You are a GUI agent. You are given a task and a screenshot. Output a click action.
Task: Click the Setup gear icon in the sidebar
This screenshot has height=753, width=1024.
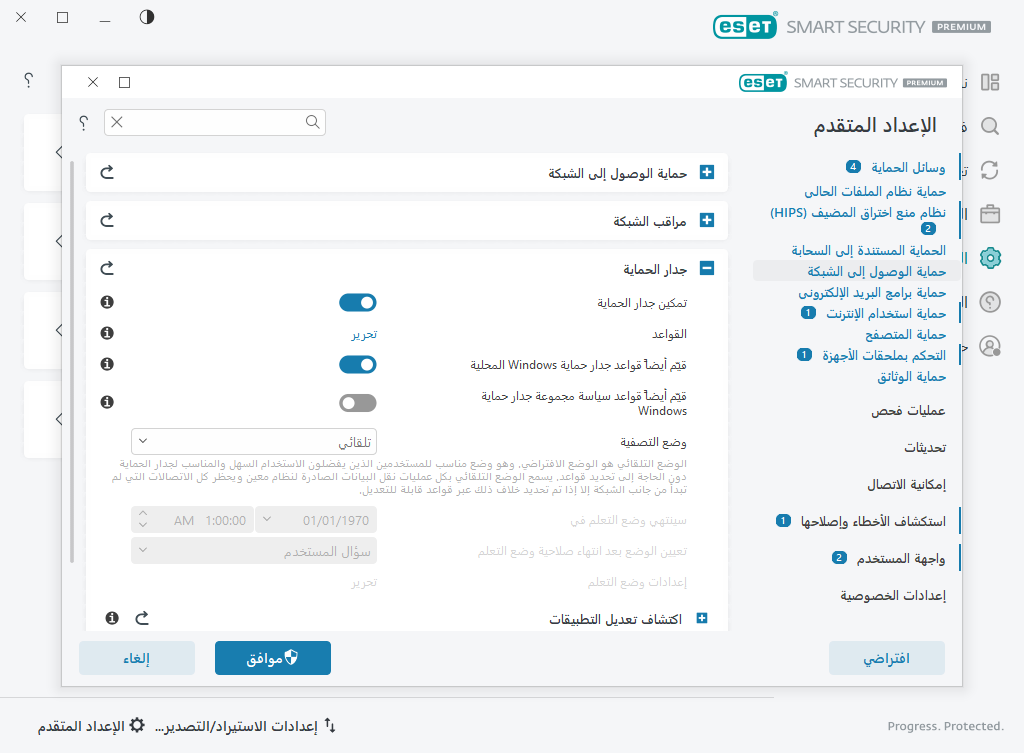988,258
